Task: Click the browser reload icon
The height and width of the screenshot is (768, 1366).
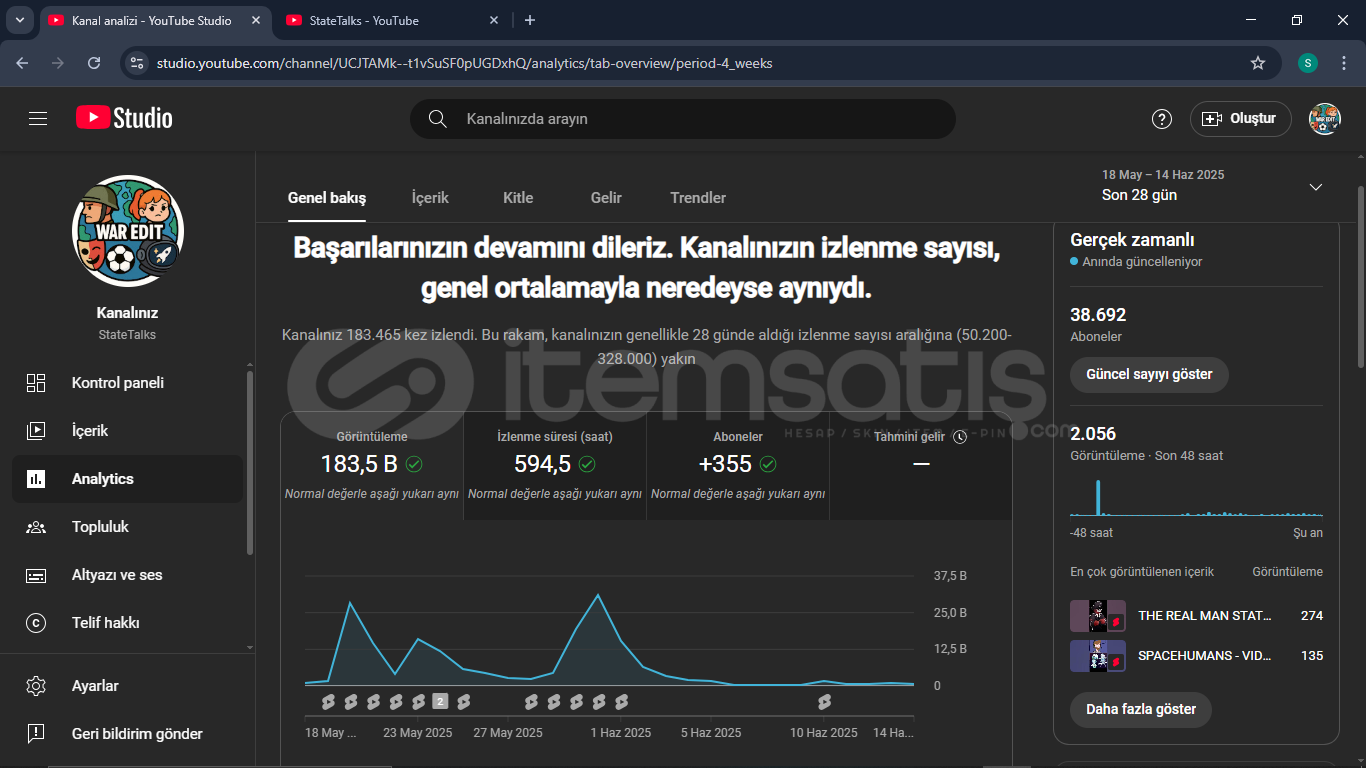Action: [94, 63]
